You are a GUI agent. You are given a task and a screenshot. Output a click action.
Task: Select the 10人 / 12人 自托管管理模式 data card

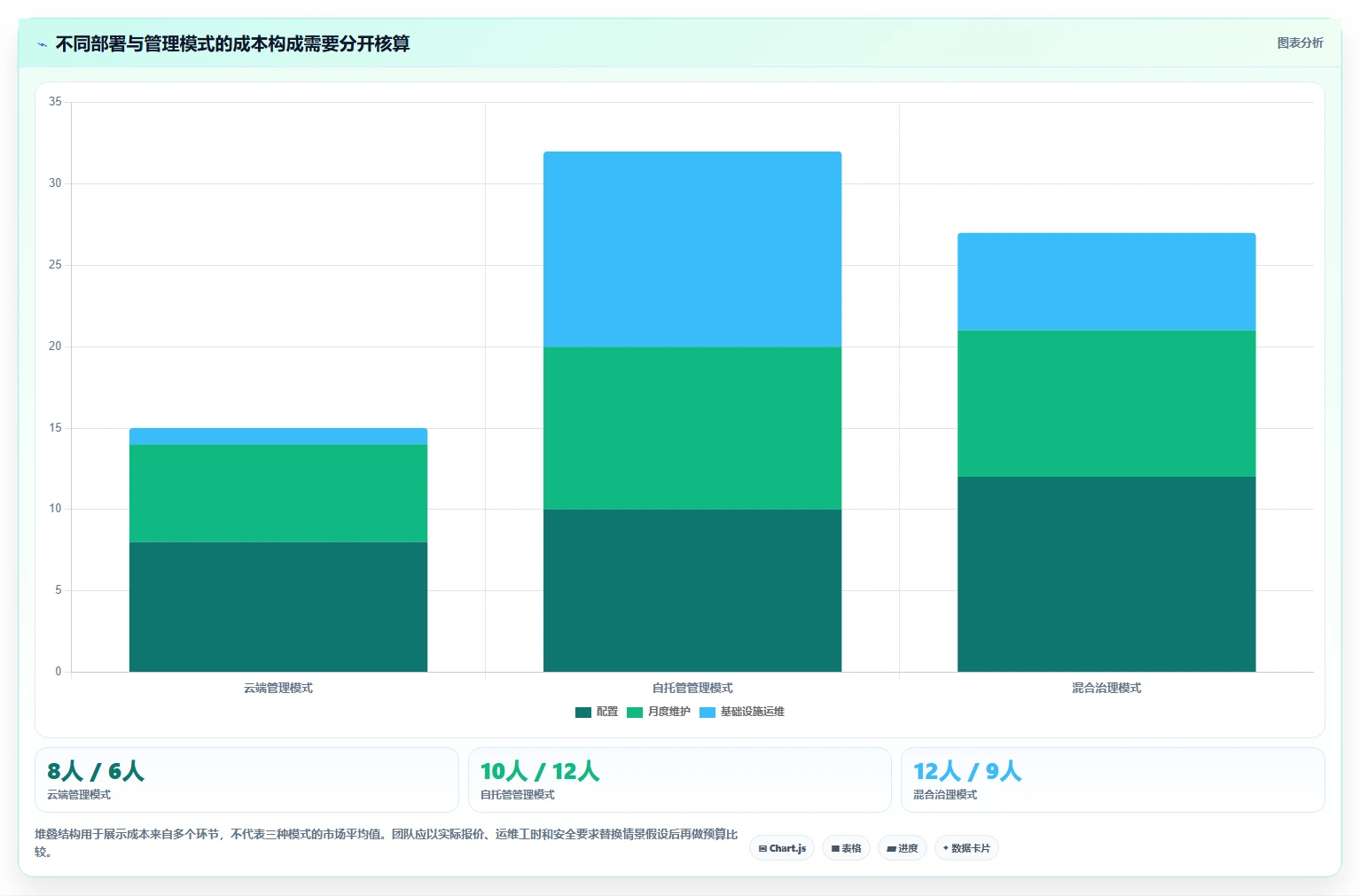tap(680, 780)
